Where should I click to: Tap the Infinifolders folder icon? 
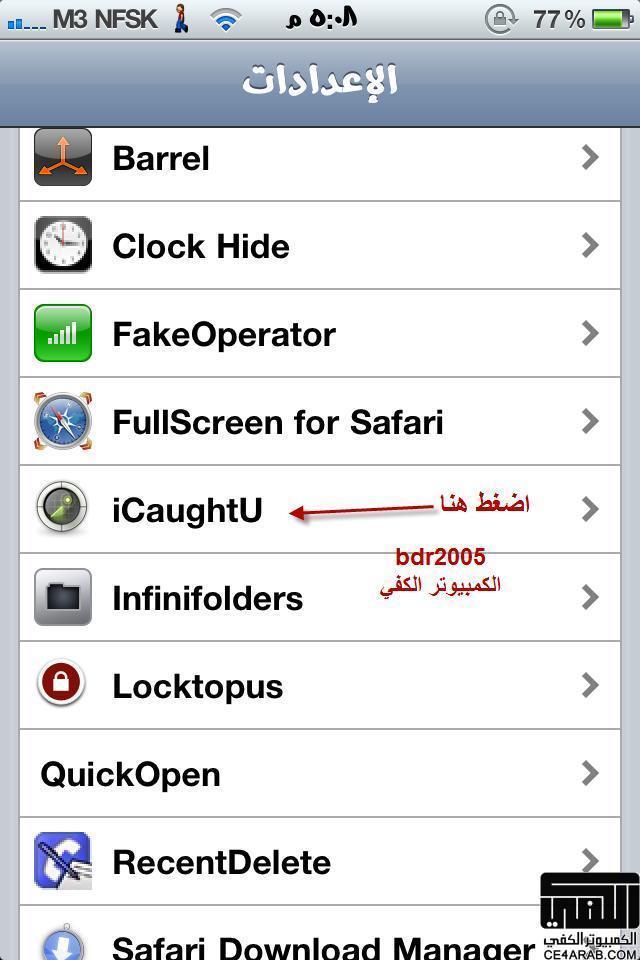63,597
